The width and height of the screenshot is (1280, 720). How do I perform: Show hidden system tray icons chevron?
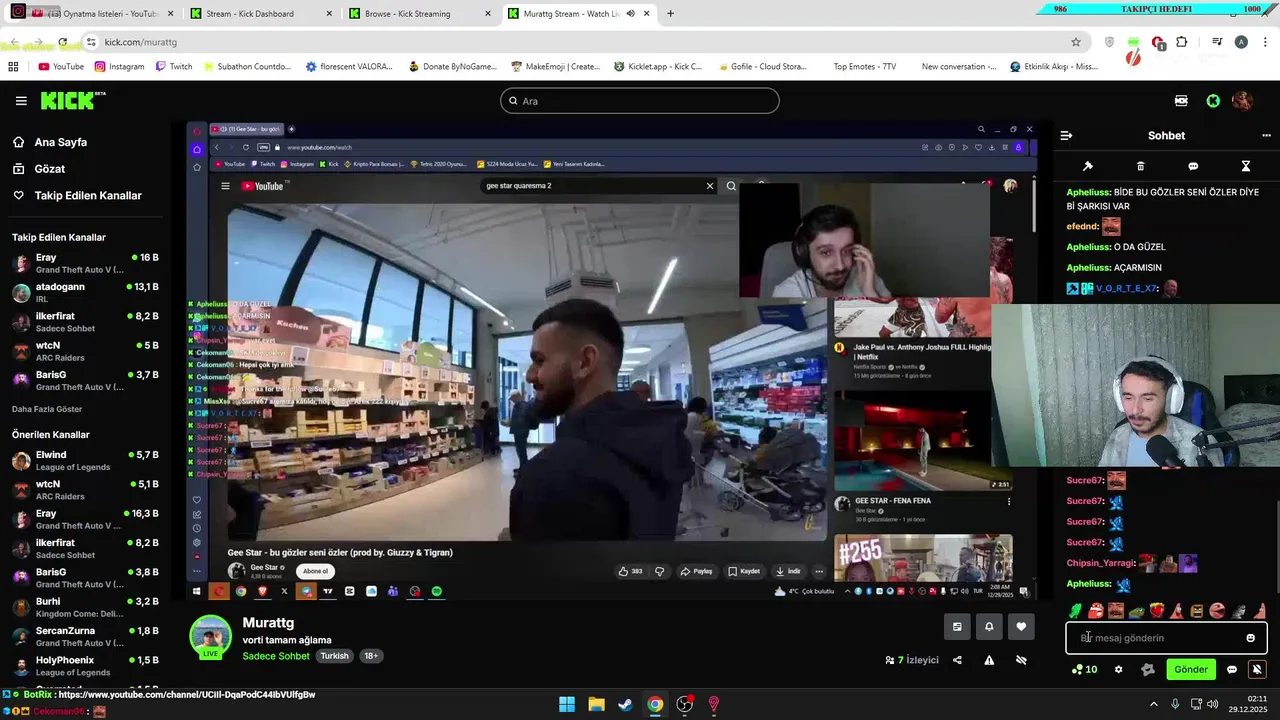(1153, 704)
